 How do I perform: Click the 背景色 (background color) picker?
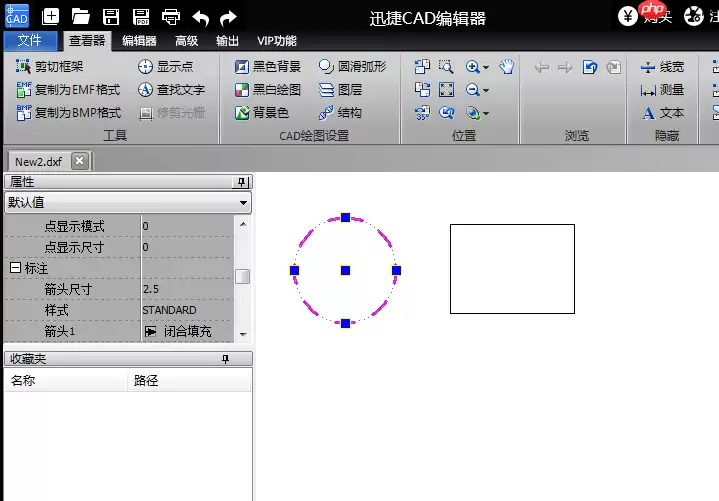(261, 113)
